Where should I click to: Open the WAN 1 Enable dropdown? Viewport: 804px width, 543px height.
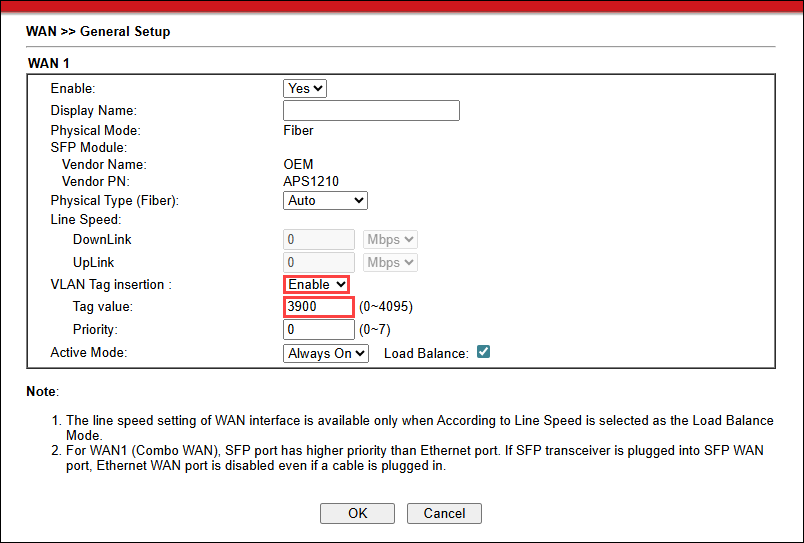(x=305, y=89)
